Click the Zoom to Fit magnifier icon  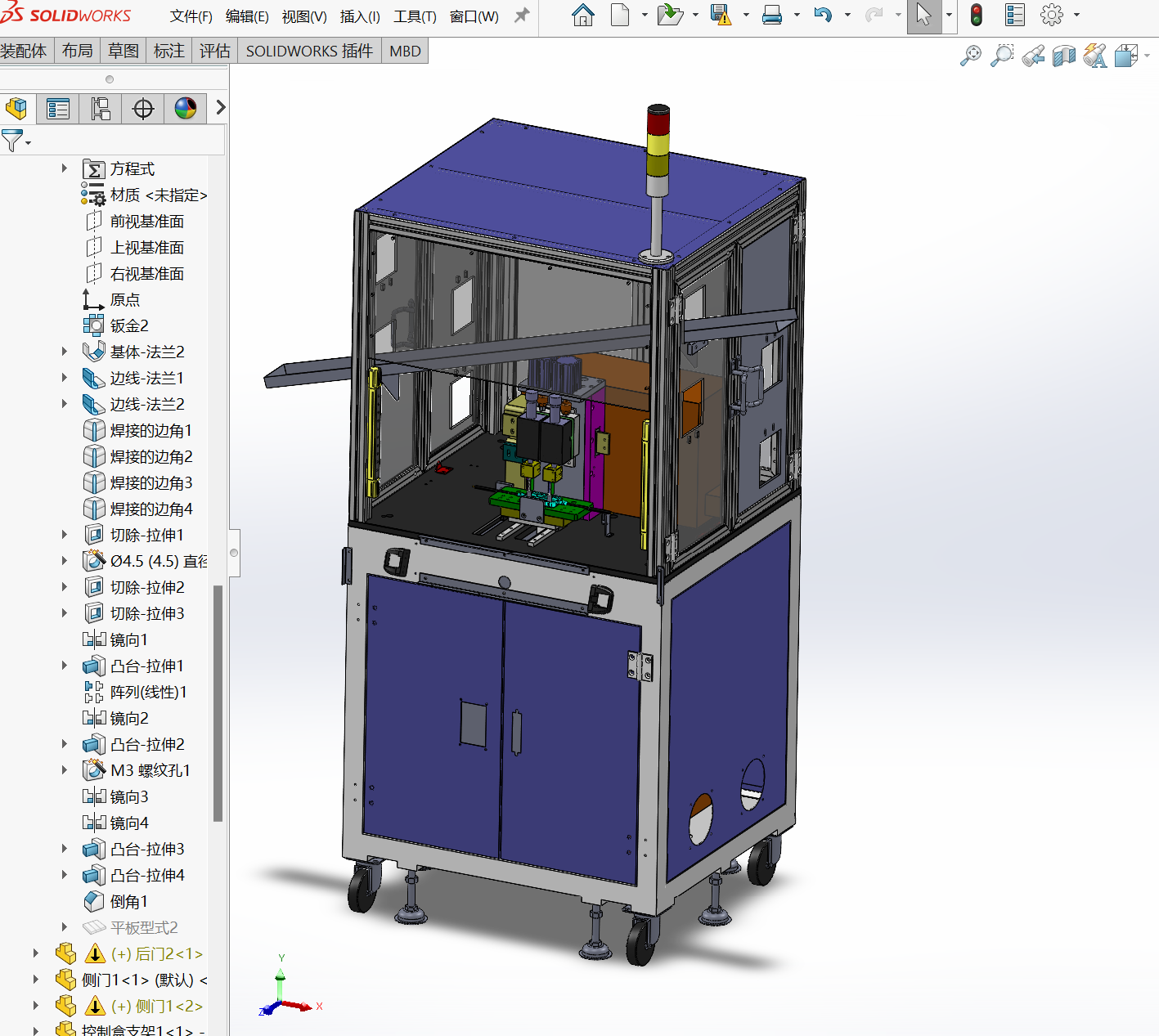(x=970, y=56)
